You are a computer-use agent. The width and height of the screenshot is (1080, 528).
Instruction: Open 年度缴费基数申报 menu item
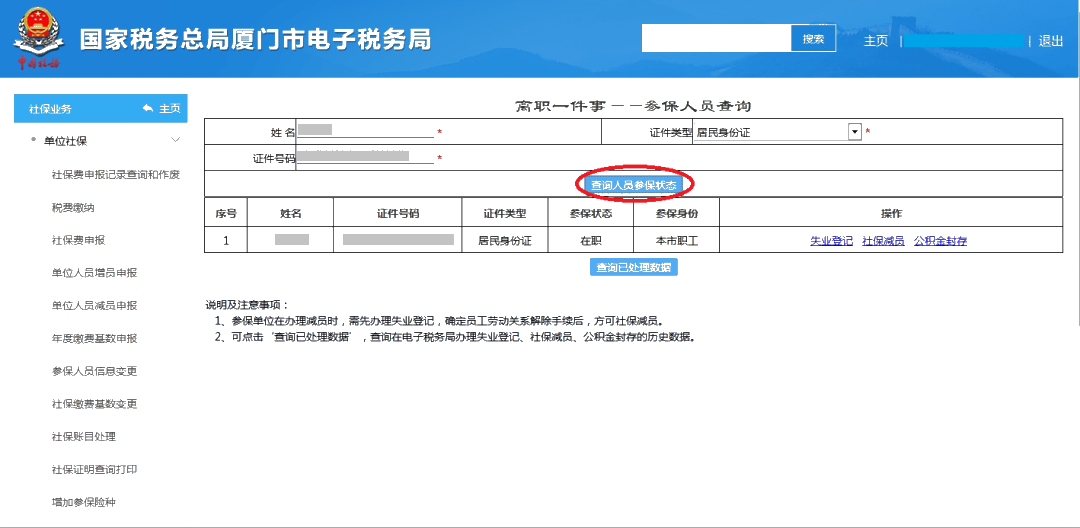pyautogui.click(x=94, y=338)
